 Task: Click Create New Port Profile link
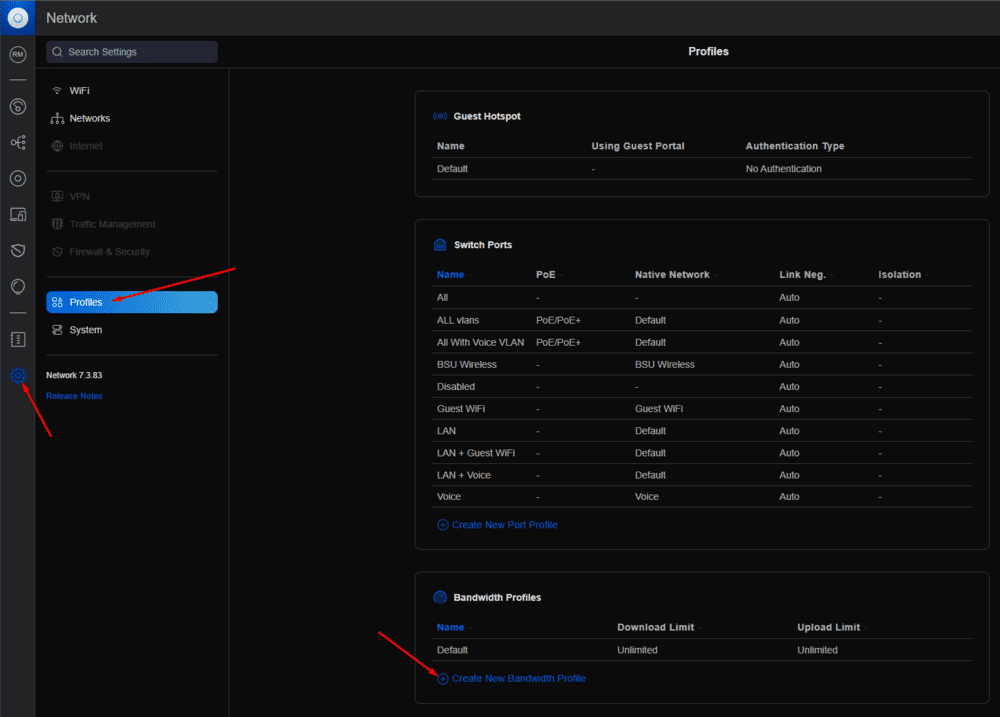[504, 525]
